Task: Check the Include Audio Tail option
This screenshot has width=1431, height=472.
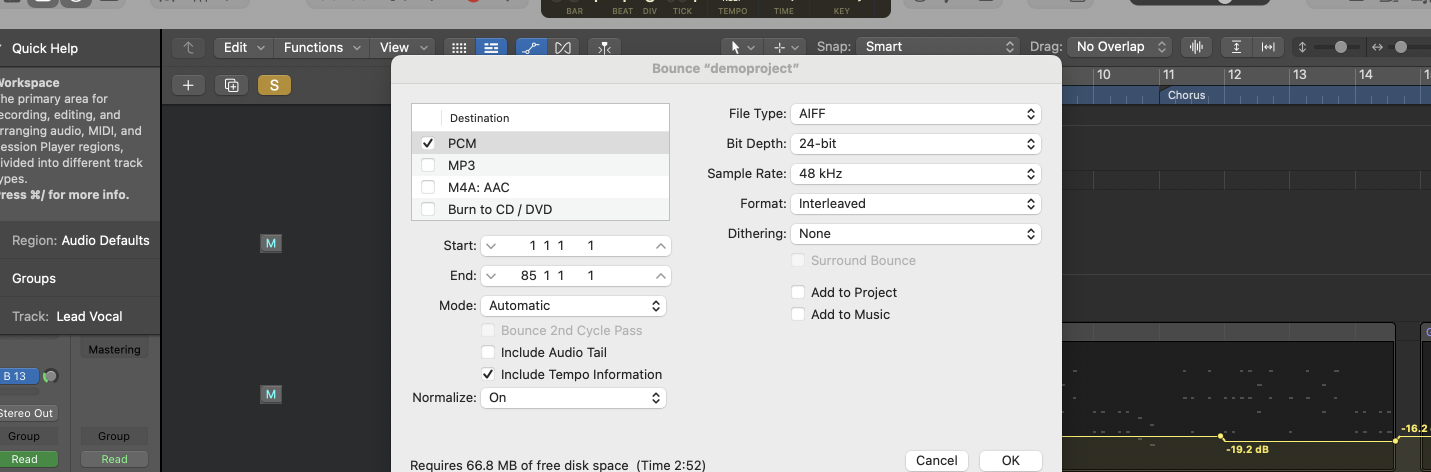Action: pos(488,352)
